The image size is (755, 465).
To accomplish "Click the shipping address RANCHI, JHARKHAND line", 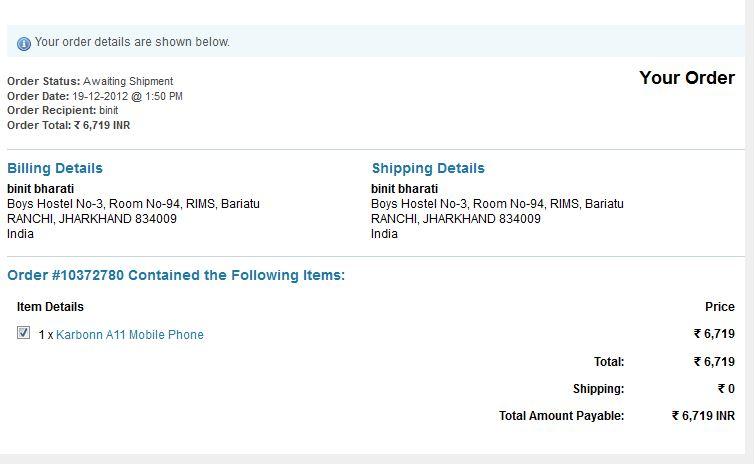I will click(x=456, y=219).
